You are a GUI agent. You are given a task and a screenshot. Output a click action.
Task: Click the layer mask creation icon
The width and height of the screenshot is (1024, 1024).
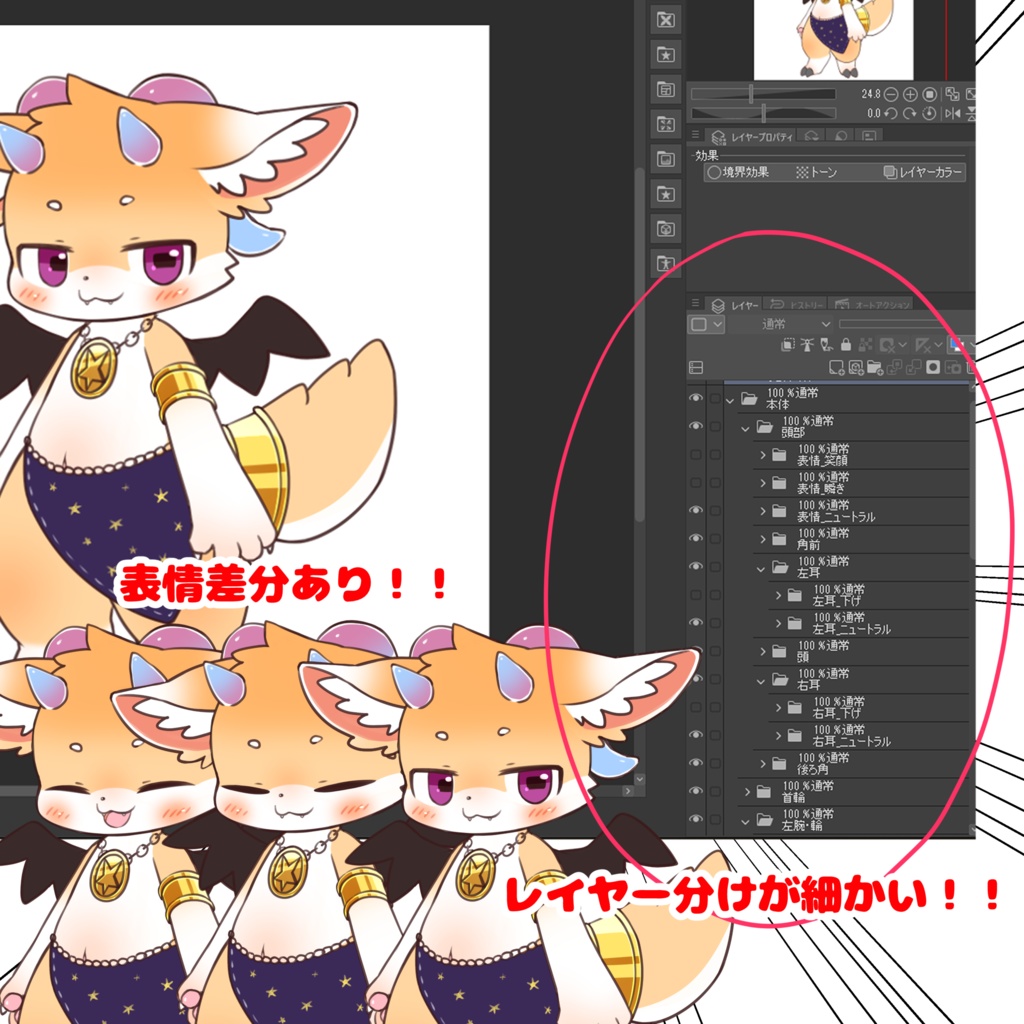[931, 367]
